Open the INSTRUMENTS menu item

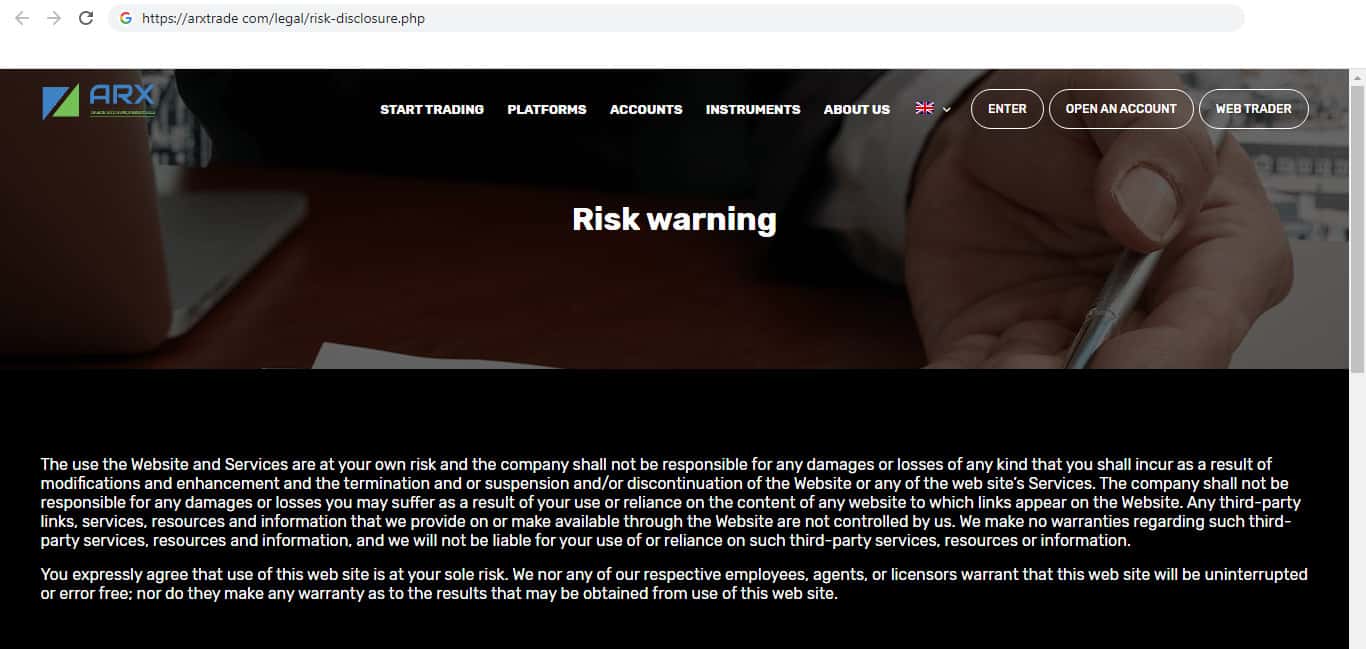click(753, 109)
